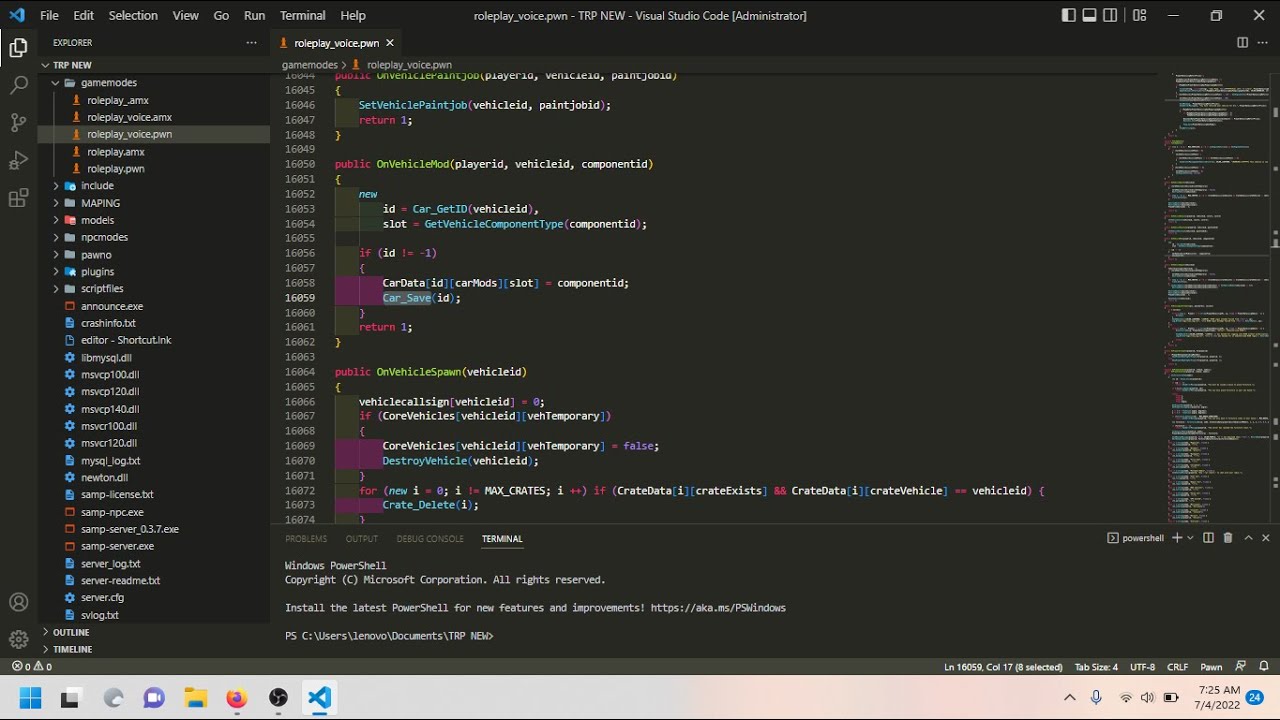Open the Go menu
The height and width of the screenshot is (720, 1280).
point(221,15)
